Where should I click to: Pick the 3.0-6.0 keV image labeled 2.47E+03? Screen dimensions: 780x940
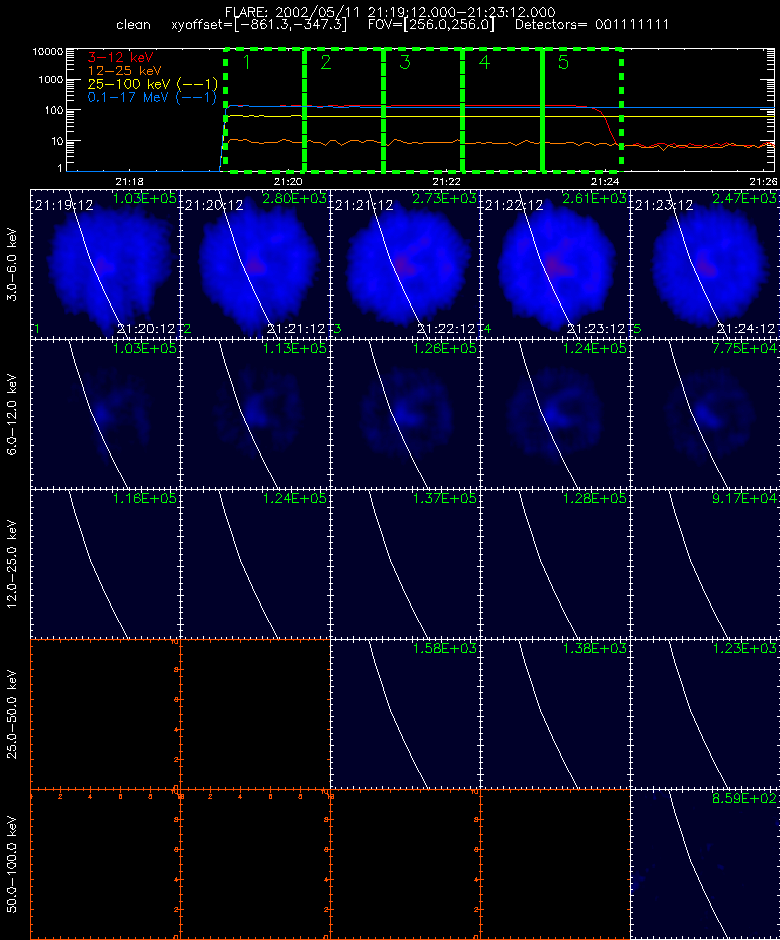point(705,264)
